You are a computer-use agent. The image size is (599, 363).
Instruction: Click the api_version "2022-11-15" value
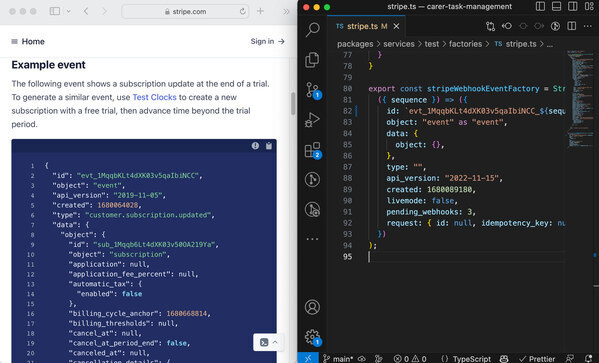coord(472,178)
